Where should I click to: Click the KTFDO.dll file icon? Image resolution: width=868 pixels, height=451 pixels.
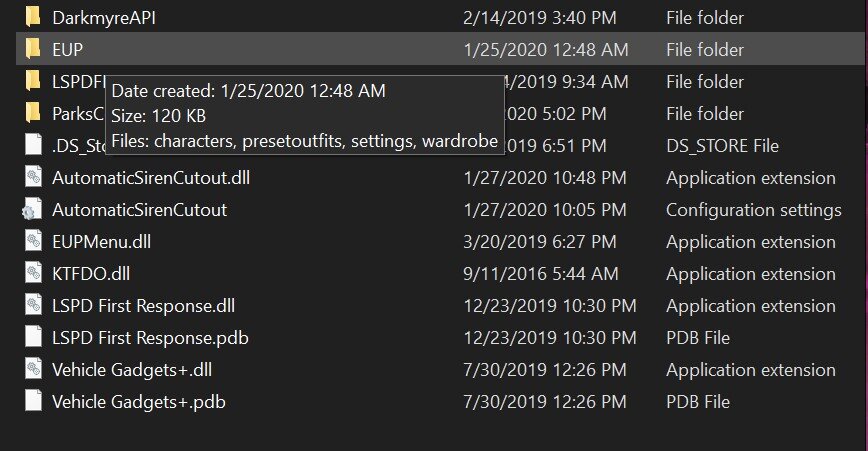pyautogui.click(x=33, y=274)
